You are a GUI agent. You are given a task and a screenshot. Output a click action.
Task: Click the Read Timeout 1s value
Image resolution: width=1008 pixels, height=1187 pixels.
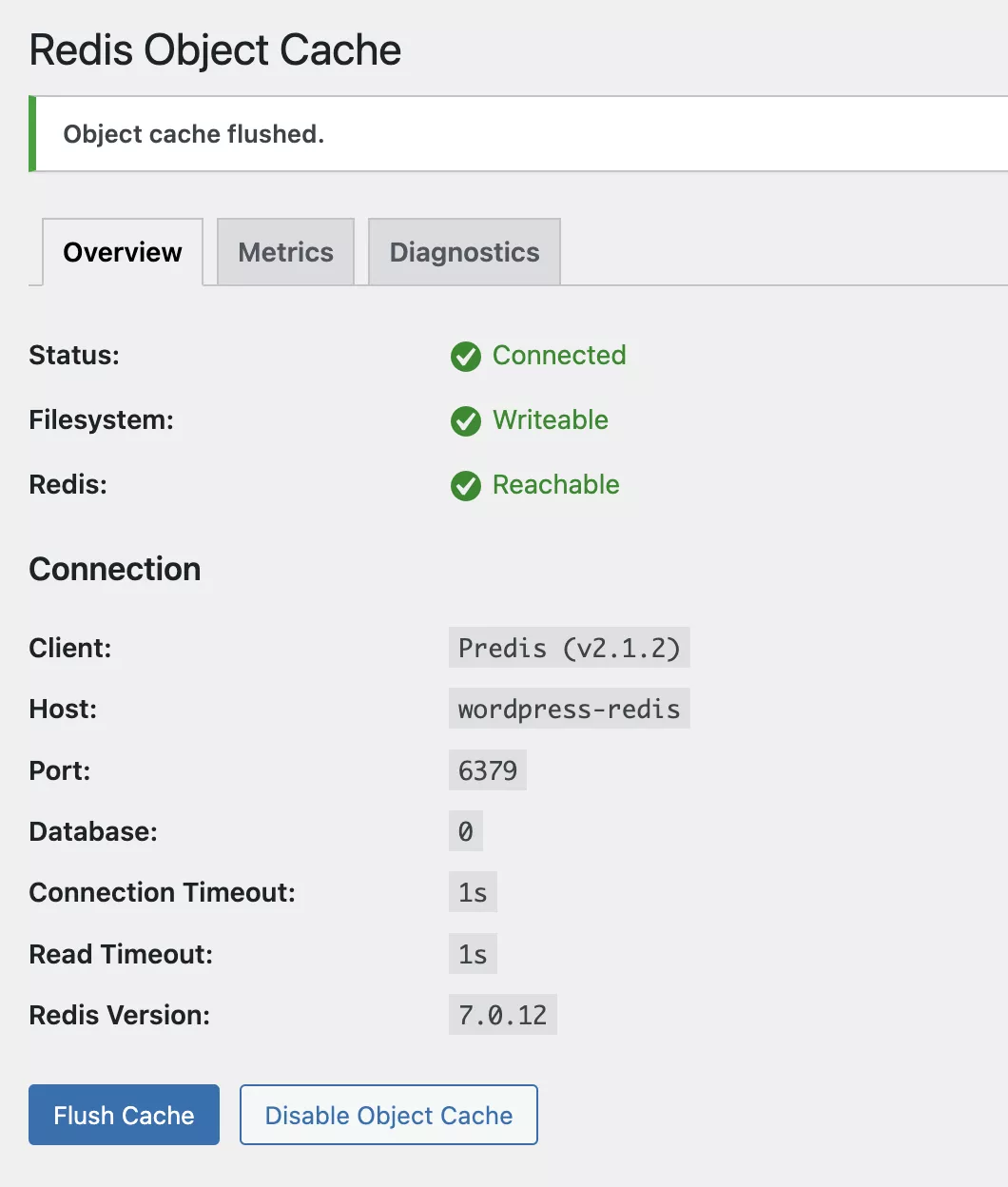(x=473, y=954)
